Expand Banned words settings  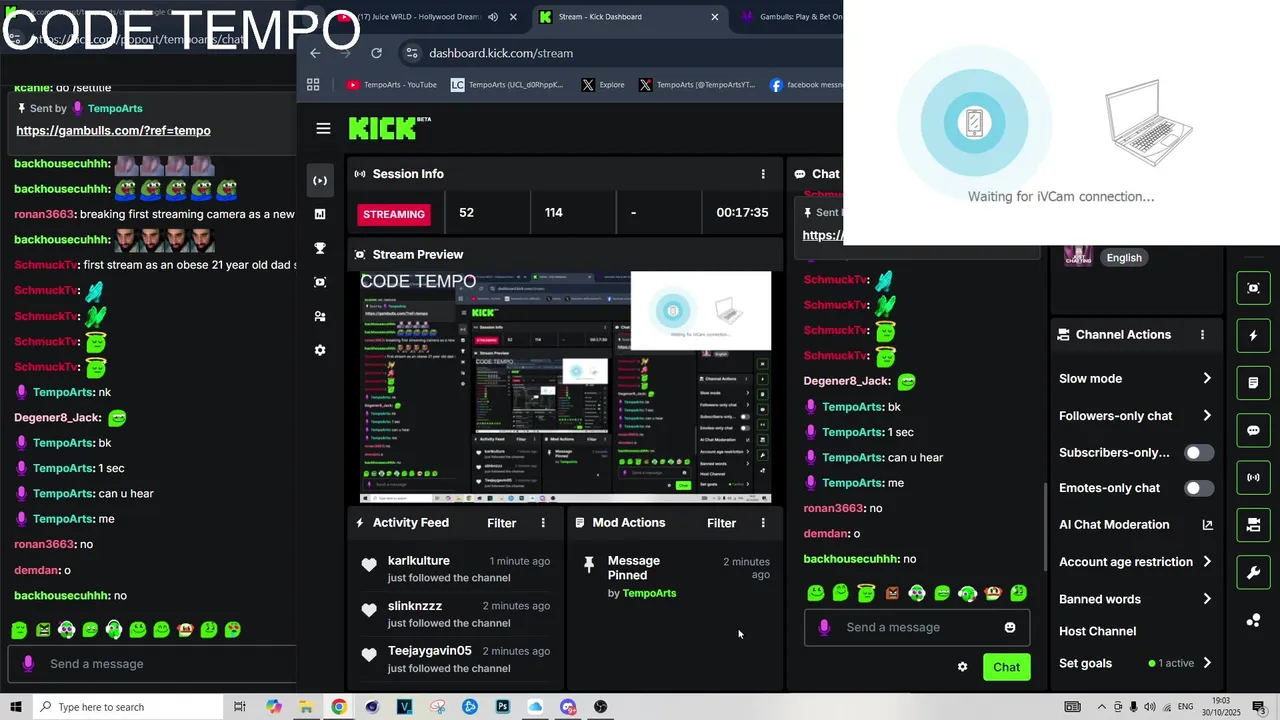[1207, 599]
